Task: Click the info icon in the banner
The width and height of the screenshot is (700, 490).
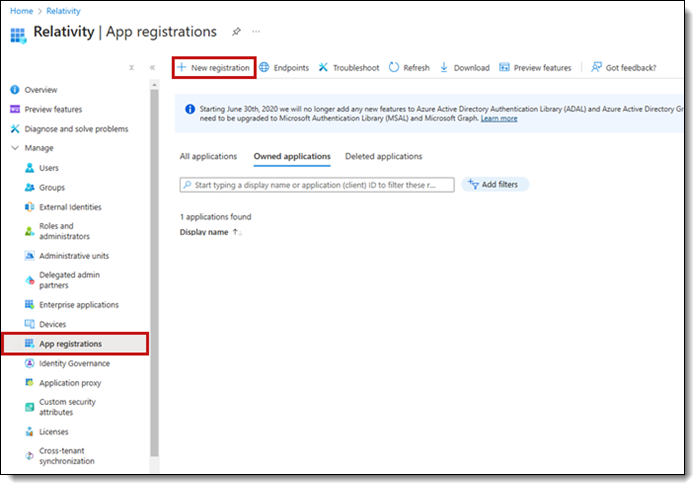Action: point(190,109)
